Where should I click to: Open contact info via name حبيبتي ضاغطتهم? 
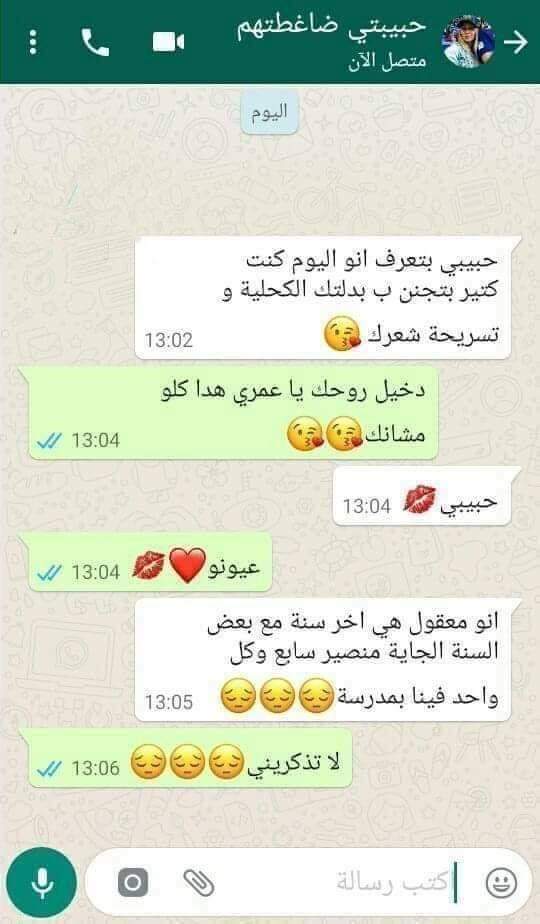(331, 28)
